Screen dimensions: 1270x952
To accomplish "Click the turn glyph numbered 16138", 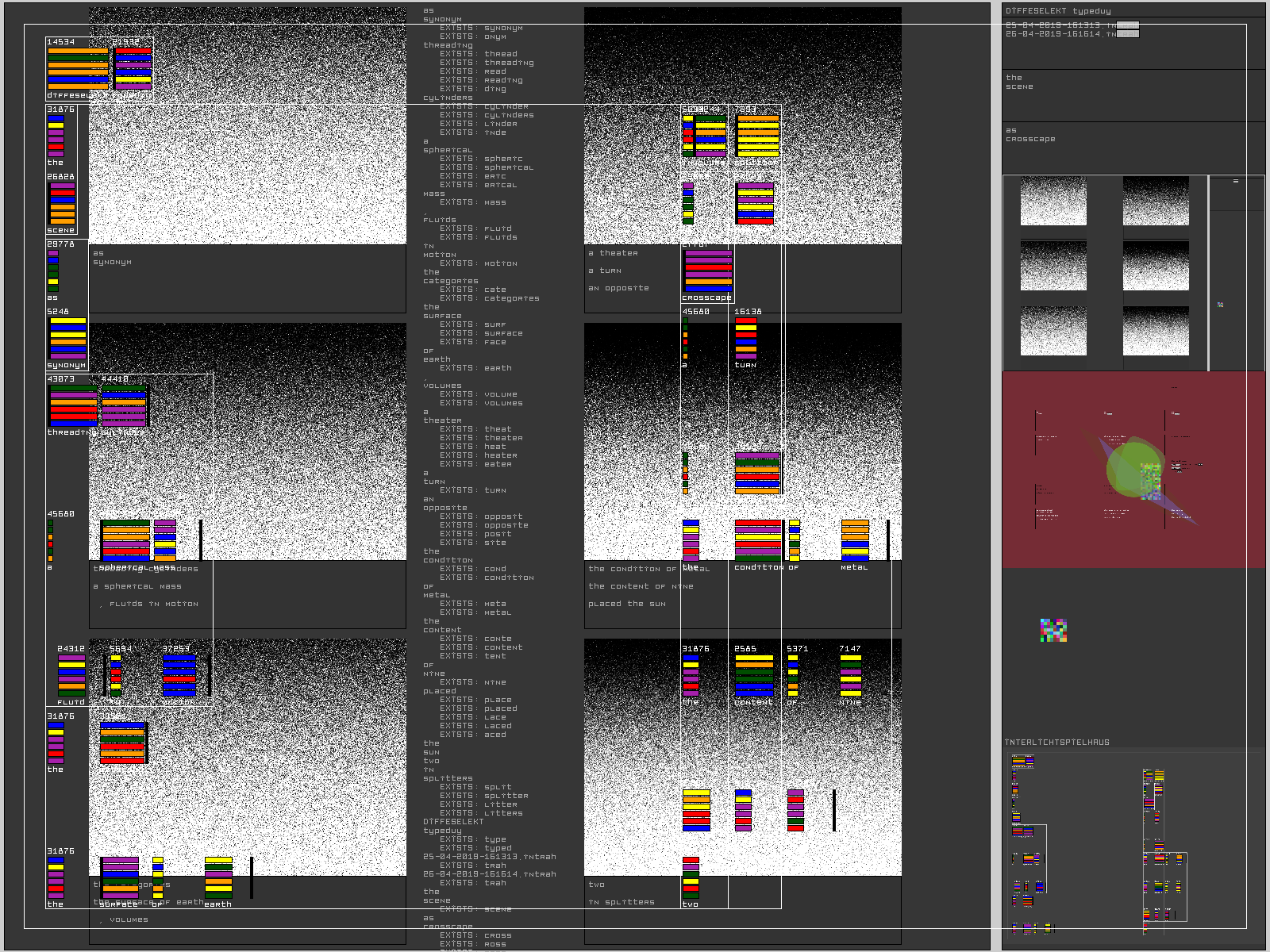I will (746, 339).
